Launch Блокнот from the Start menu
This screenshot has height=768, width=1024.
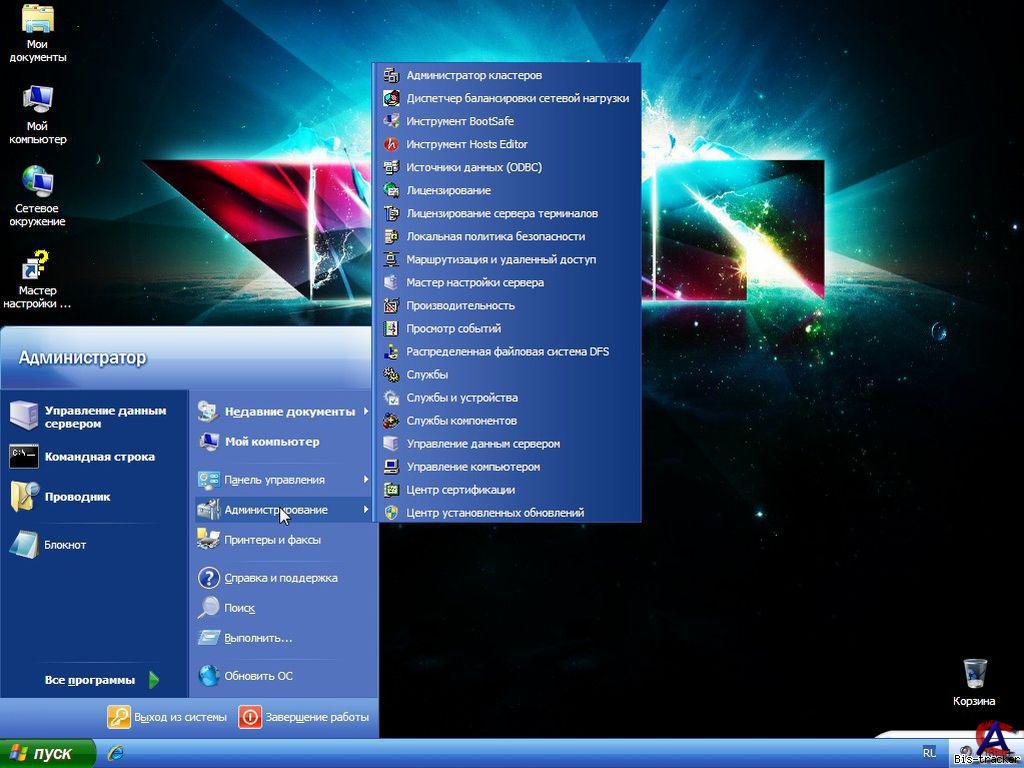coord(65,545)
